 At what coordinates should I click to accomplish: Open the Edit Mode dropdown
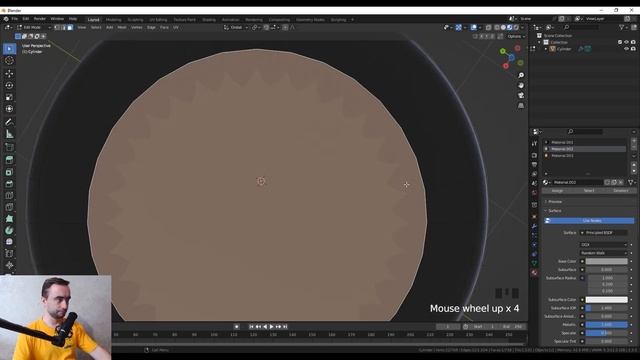coord(34,27)
